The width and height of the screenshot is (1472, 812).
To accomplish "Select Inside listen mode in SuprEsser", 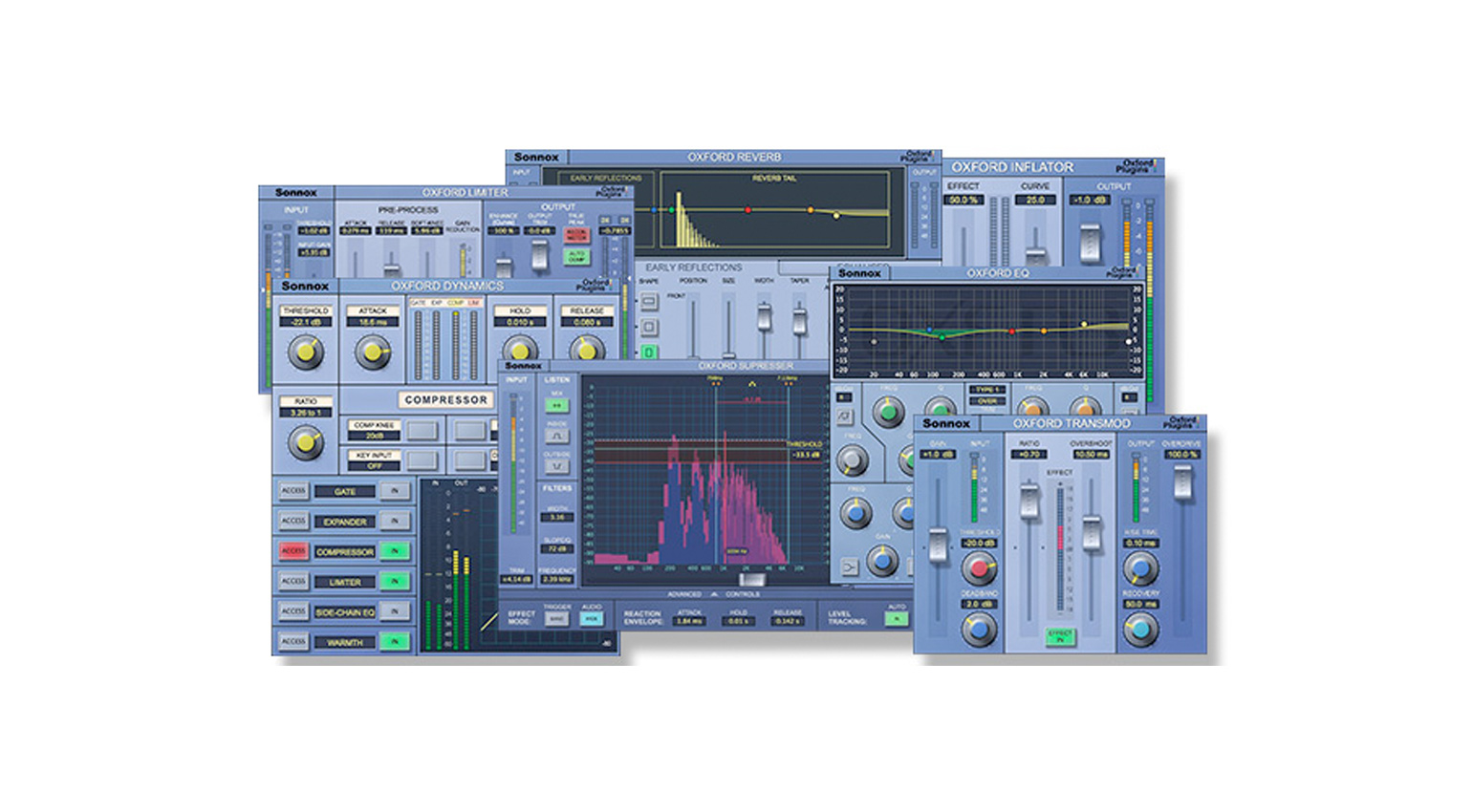I will click(x=557, y=436).
